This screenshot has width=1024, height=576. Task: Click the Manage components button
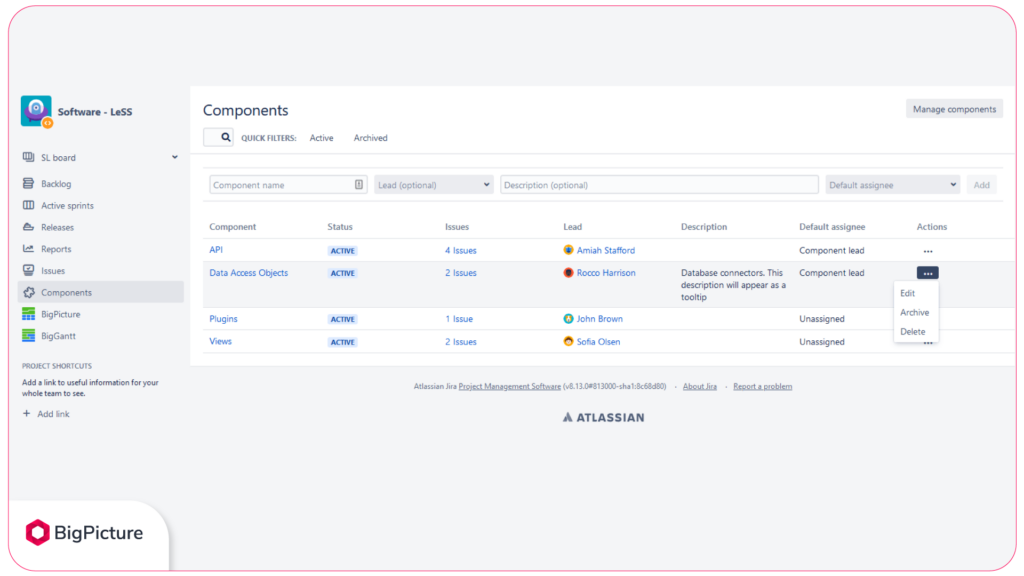(x=953, y=109)
